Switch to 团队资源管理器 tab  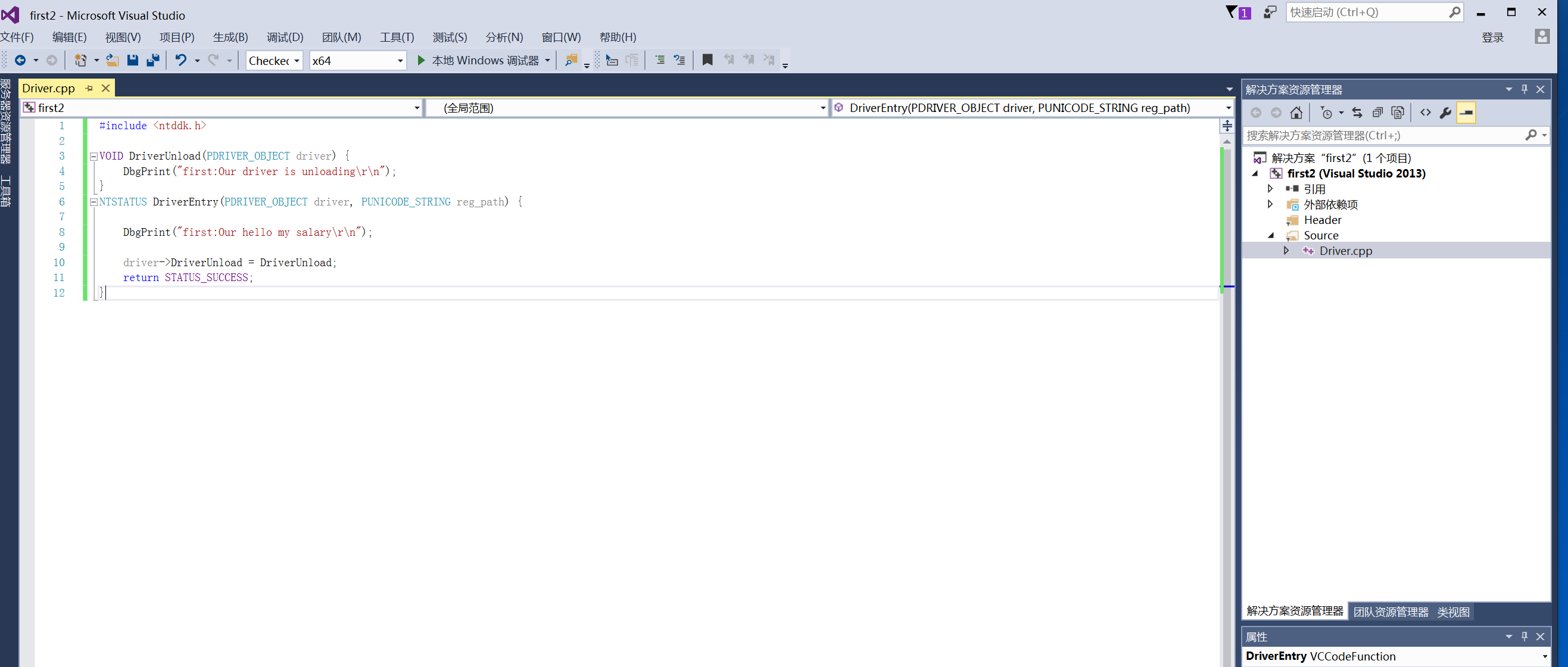pos(1391,612)
